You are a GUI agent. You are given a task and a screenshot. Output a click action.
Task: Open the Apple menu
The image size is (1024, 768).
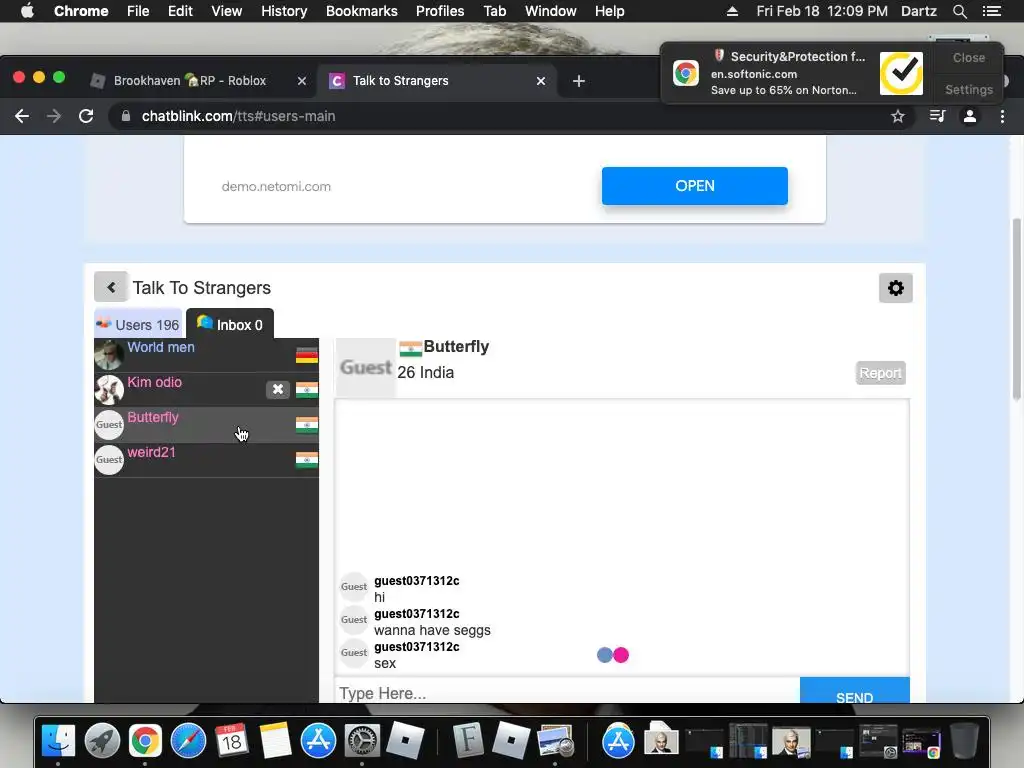click(27, 11)
